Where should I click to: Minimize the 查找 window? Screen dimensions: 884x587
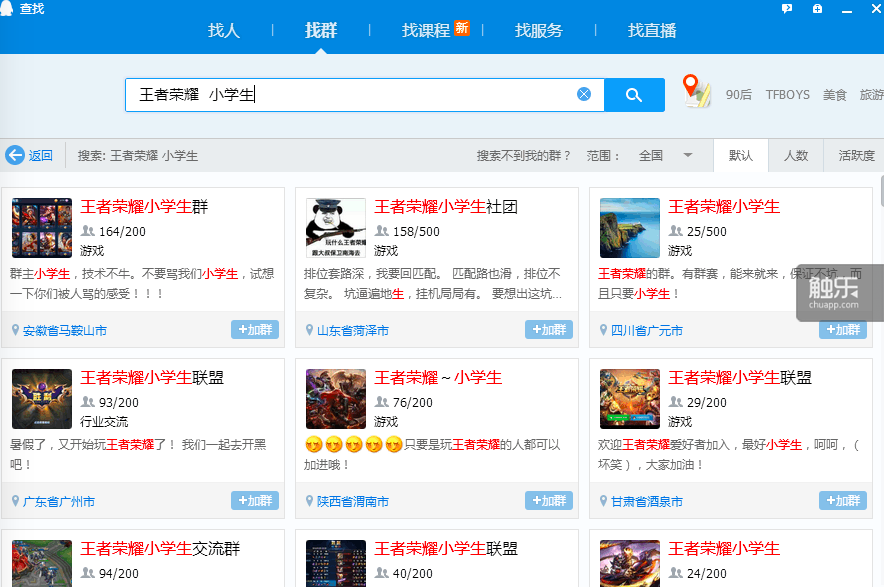click(x=847, y=10)
